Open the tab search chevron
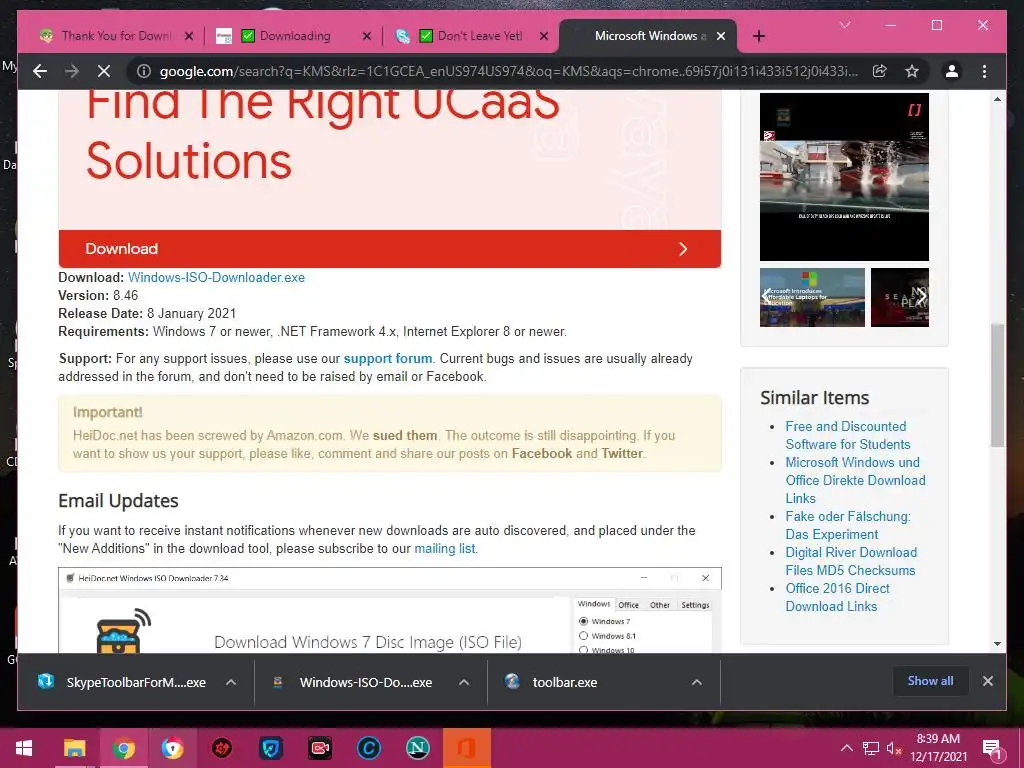Image resolution: width=1024 pixels, height=768 pixels. [x=845, y=25]
